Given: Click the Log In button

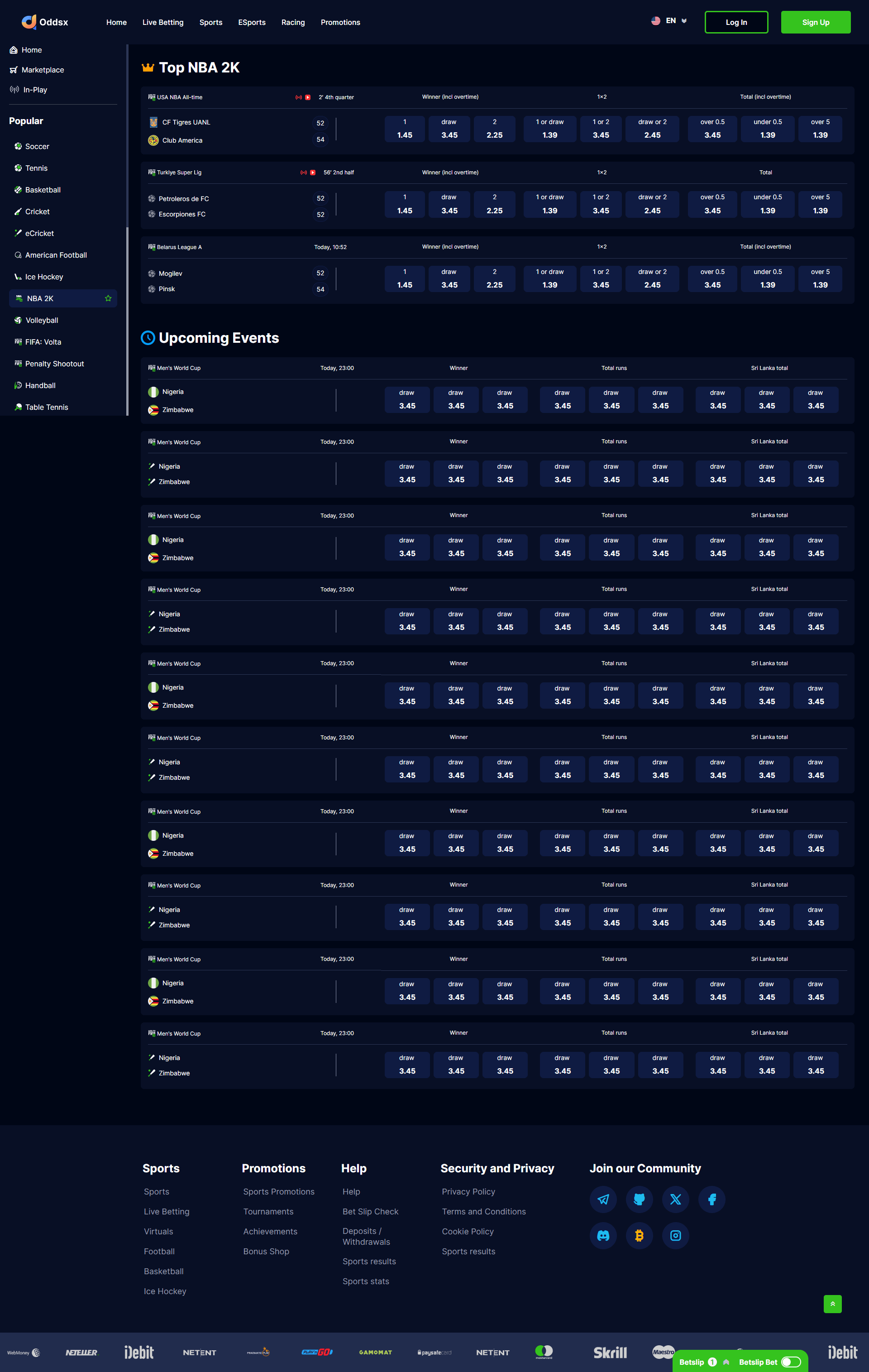Looking at the screenshot, I should click(736, 22).
